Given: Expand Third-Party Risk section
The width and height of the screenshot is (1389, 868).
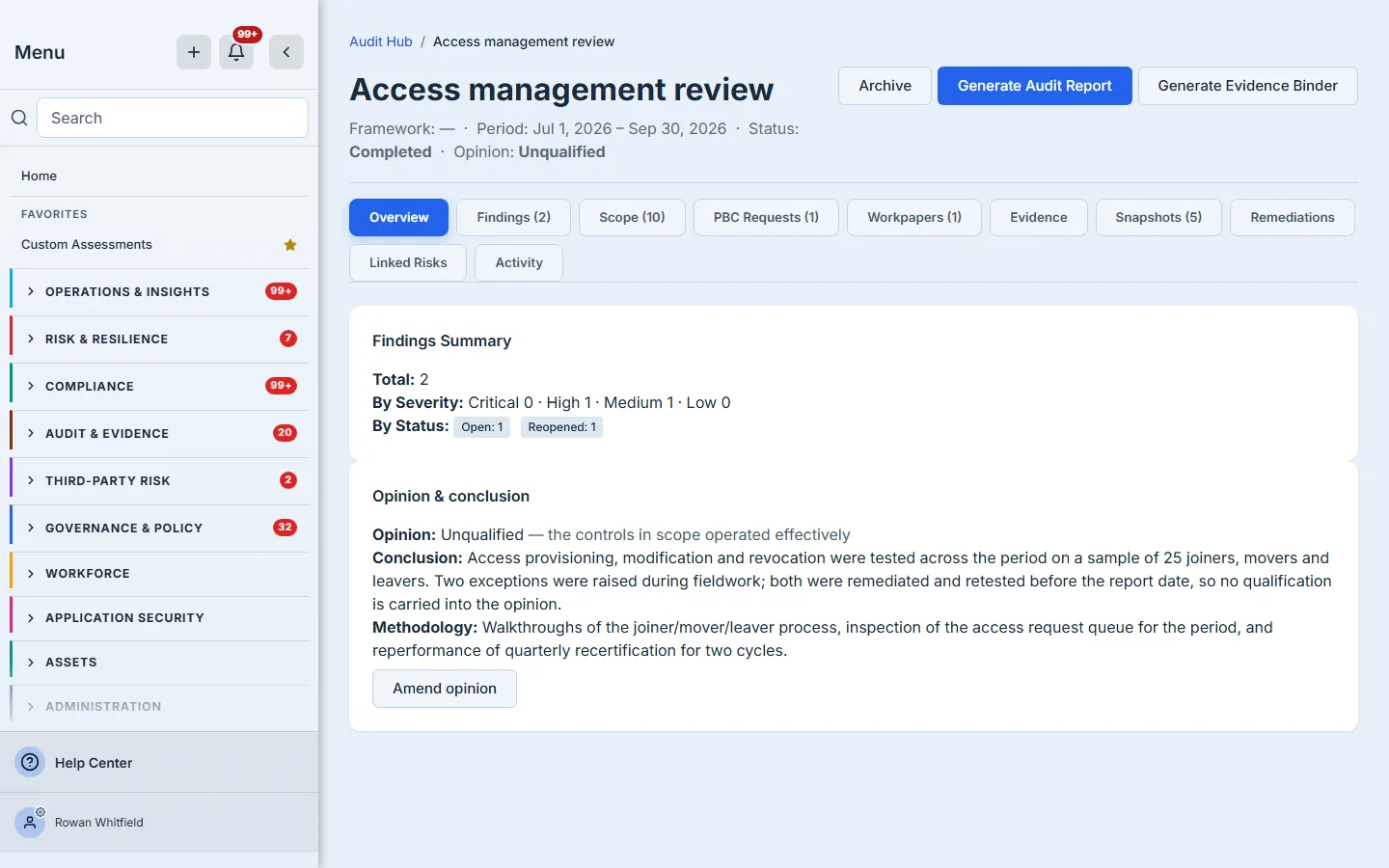Looking at the screenshot, I should click(x=159, y=480).
